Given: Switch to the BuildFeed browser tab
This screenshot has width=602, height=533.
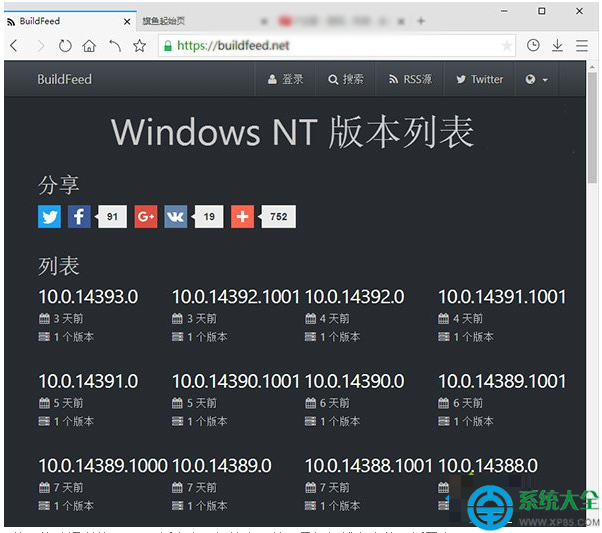Looking at the screenshot, I should click(70, 21).
